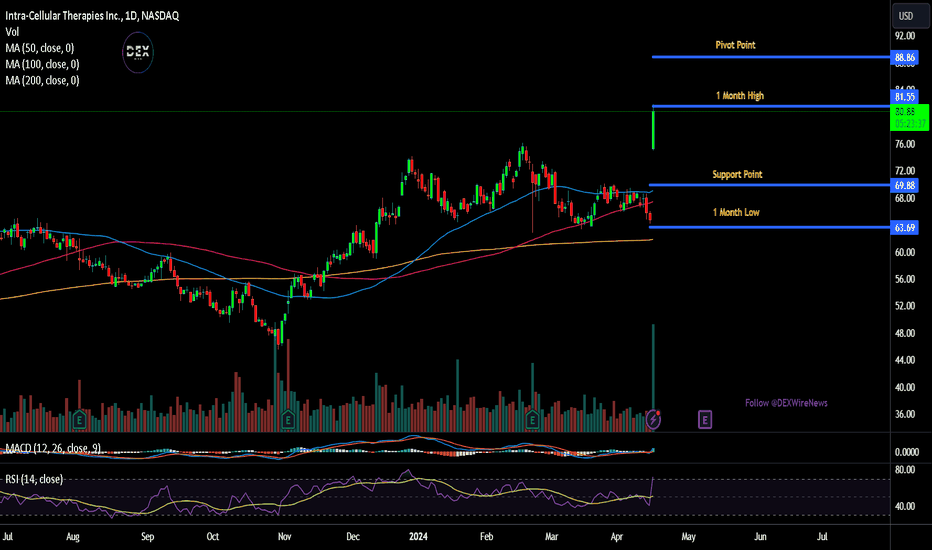Click the May label on time axis
Screen dimensions: 932x550
[688, 536]
